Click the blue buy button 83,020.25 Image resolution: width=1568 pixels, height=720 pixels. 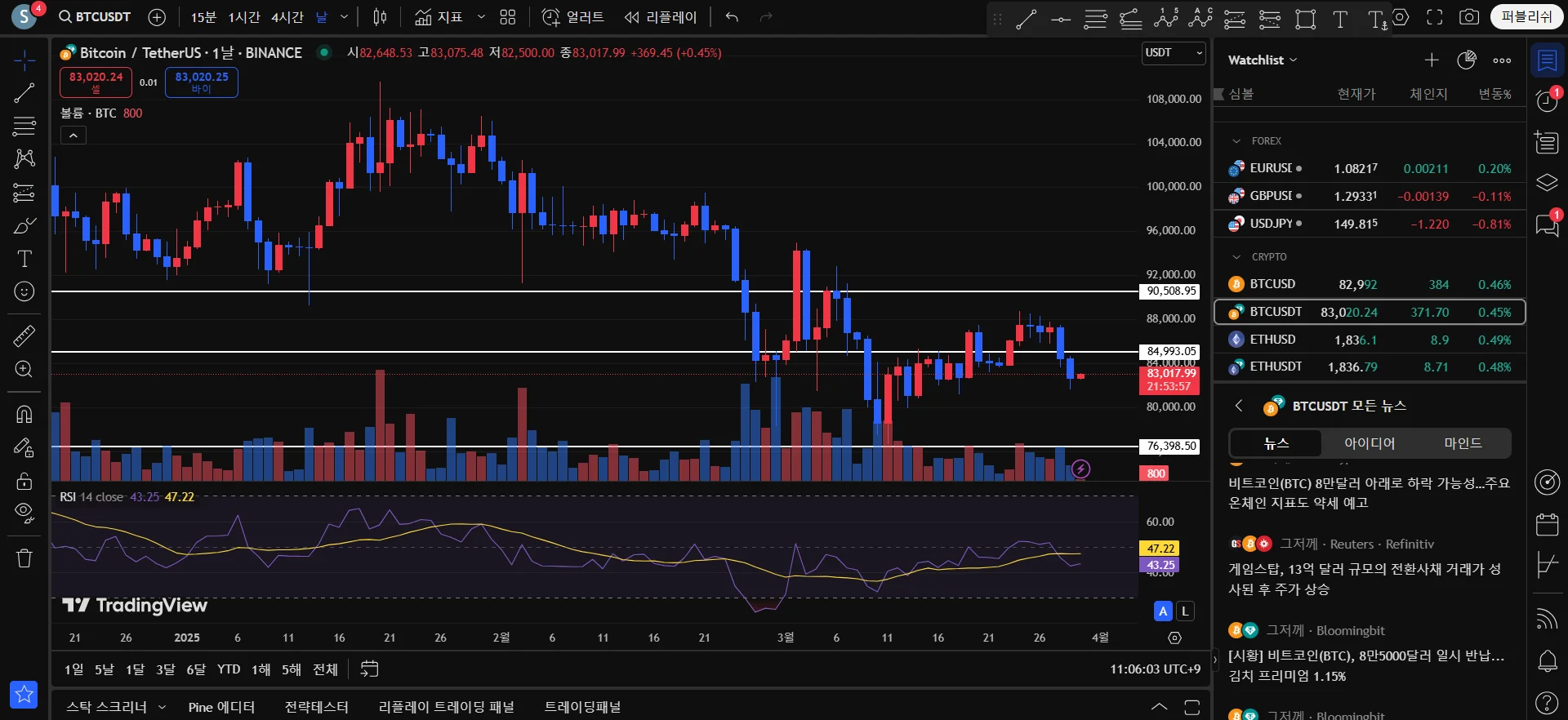point(202,82)
